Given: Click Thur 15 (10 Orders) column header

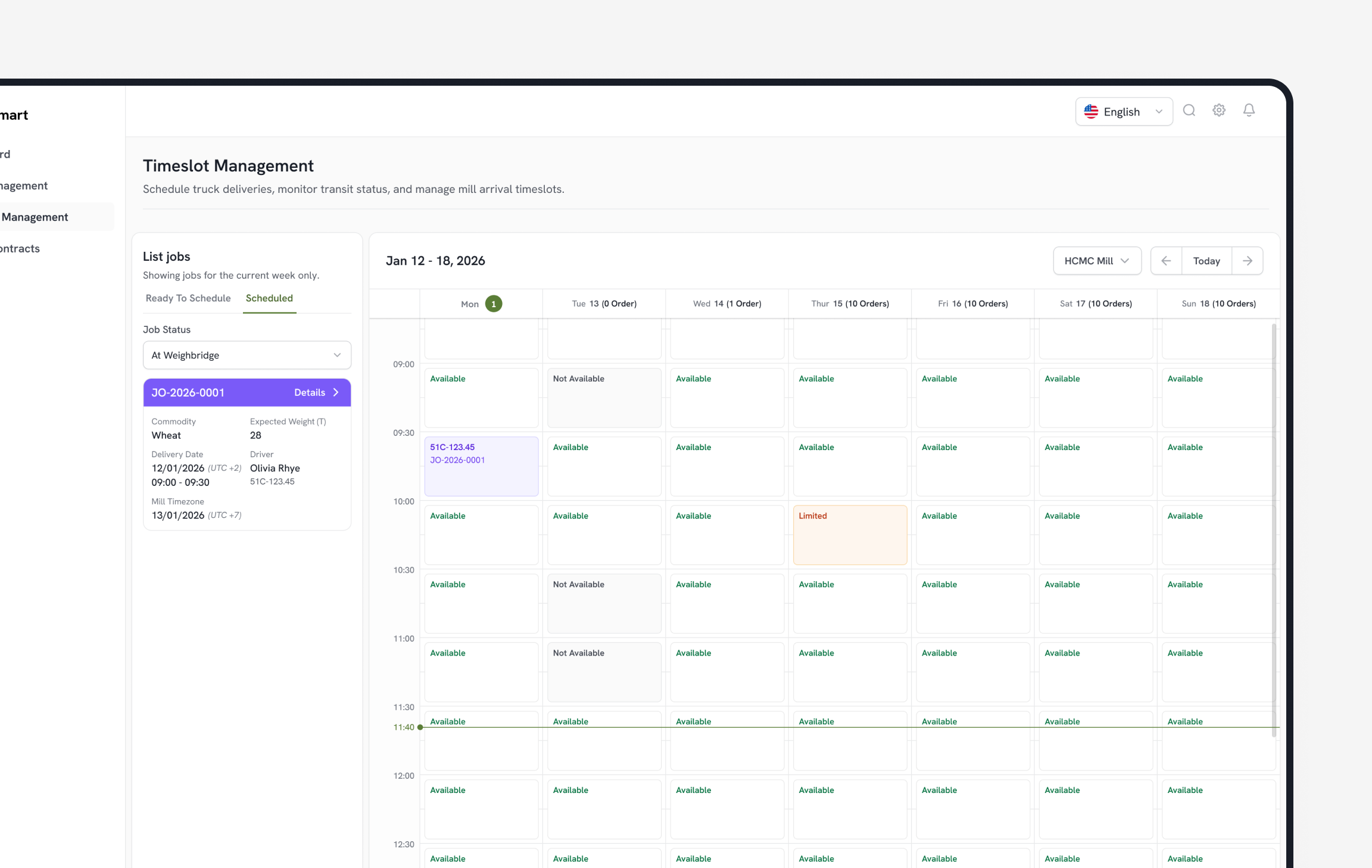Looking at the screenshot, I should point(850,304).
